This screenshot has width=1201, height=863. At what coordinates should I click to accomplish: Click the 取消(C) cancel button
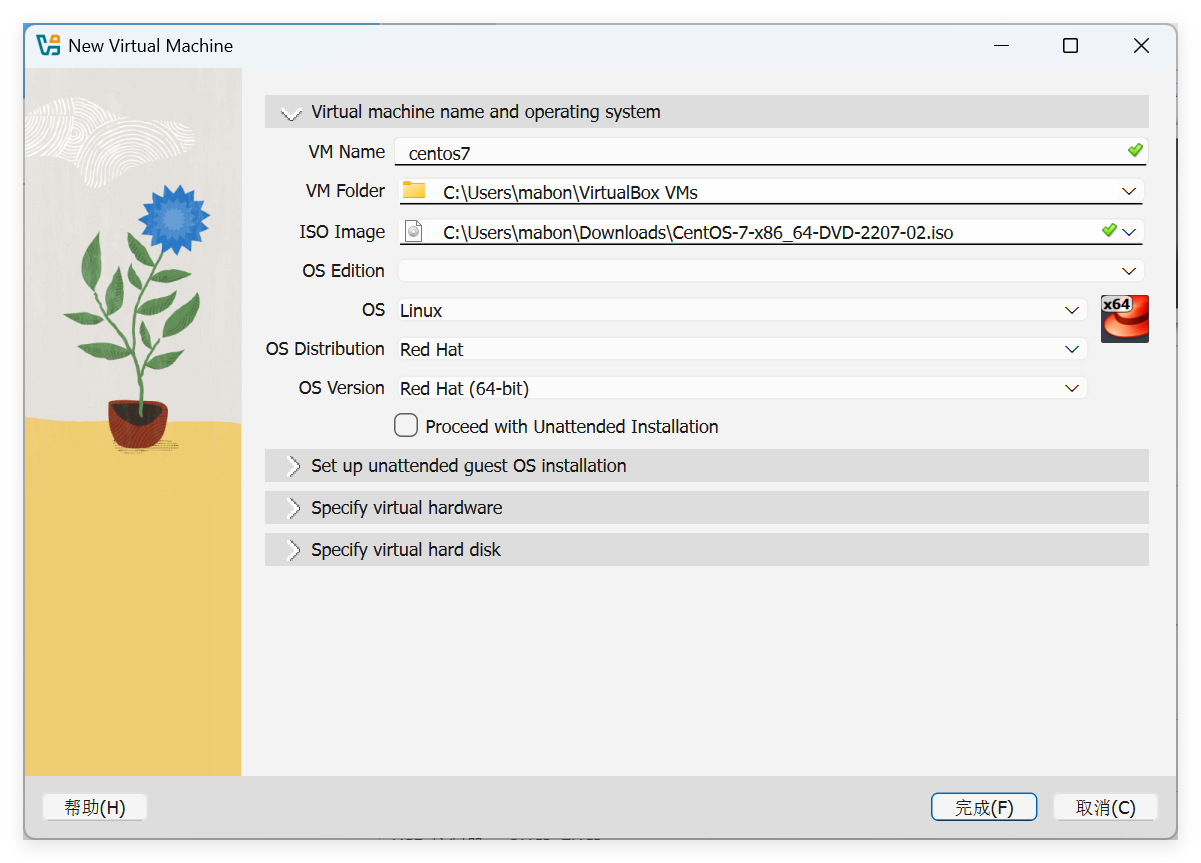pos(1105,807)
